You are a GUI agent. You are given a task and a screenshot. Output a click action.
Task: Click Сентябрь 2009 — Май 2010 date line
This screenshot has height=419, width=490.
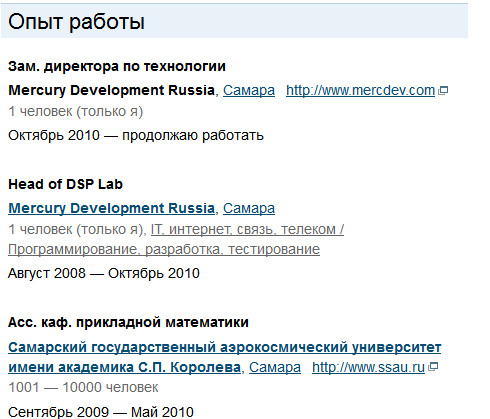click(101, 412)
